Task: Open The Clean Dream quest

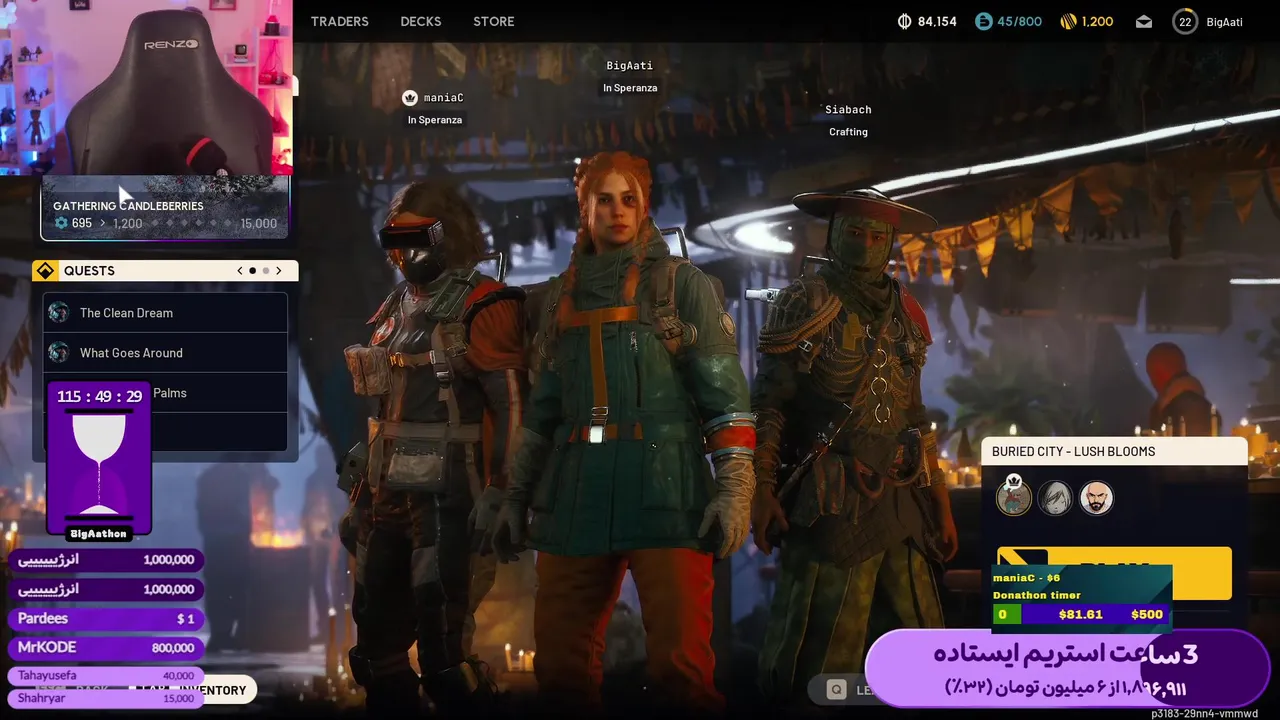Action: point(165,313)
